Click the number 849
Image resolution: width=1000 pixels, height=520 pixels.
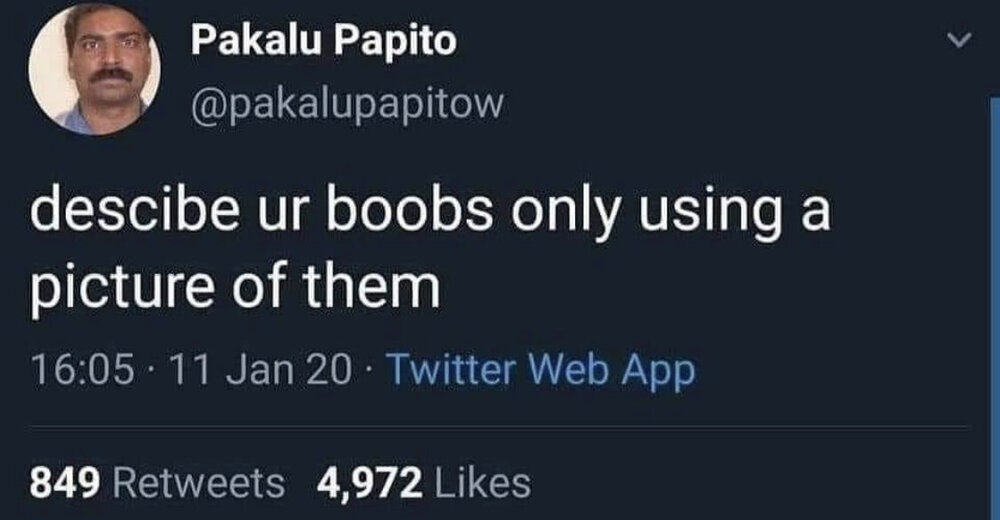[65, 483]
